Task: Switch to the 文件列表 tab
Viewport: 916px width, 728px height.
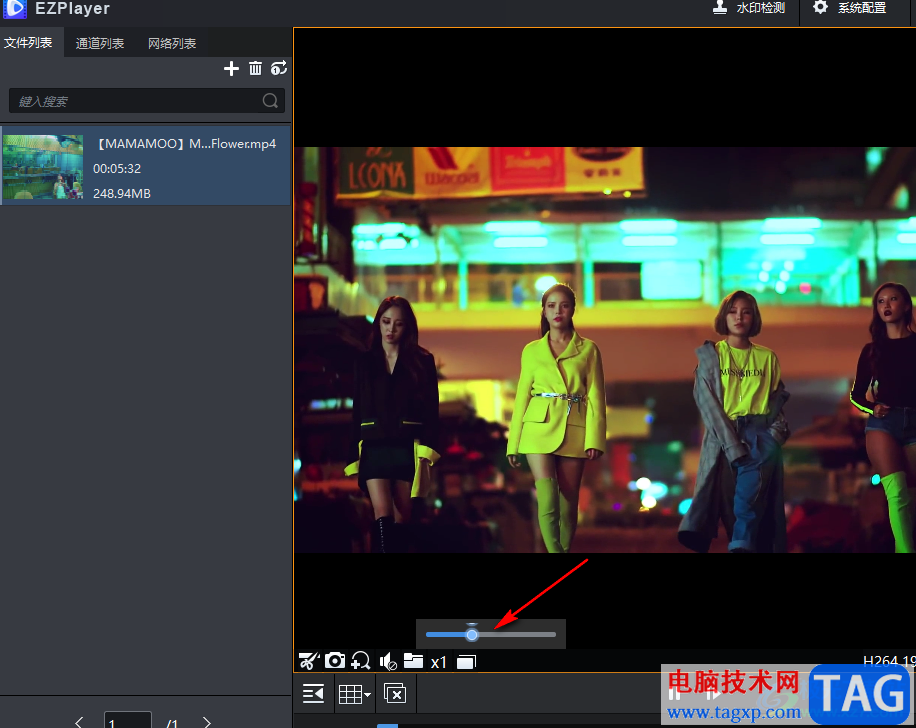Action: 28,43
